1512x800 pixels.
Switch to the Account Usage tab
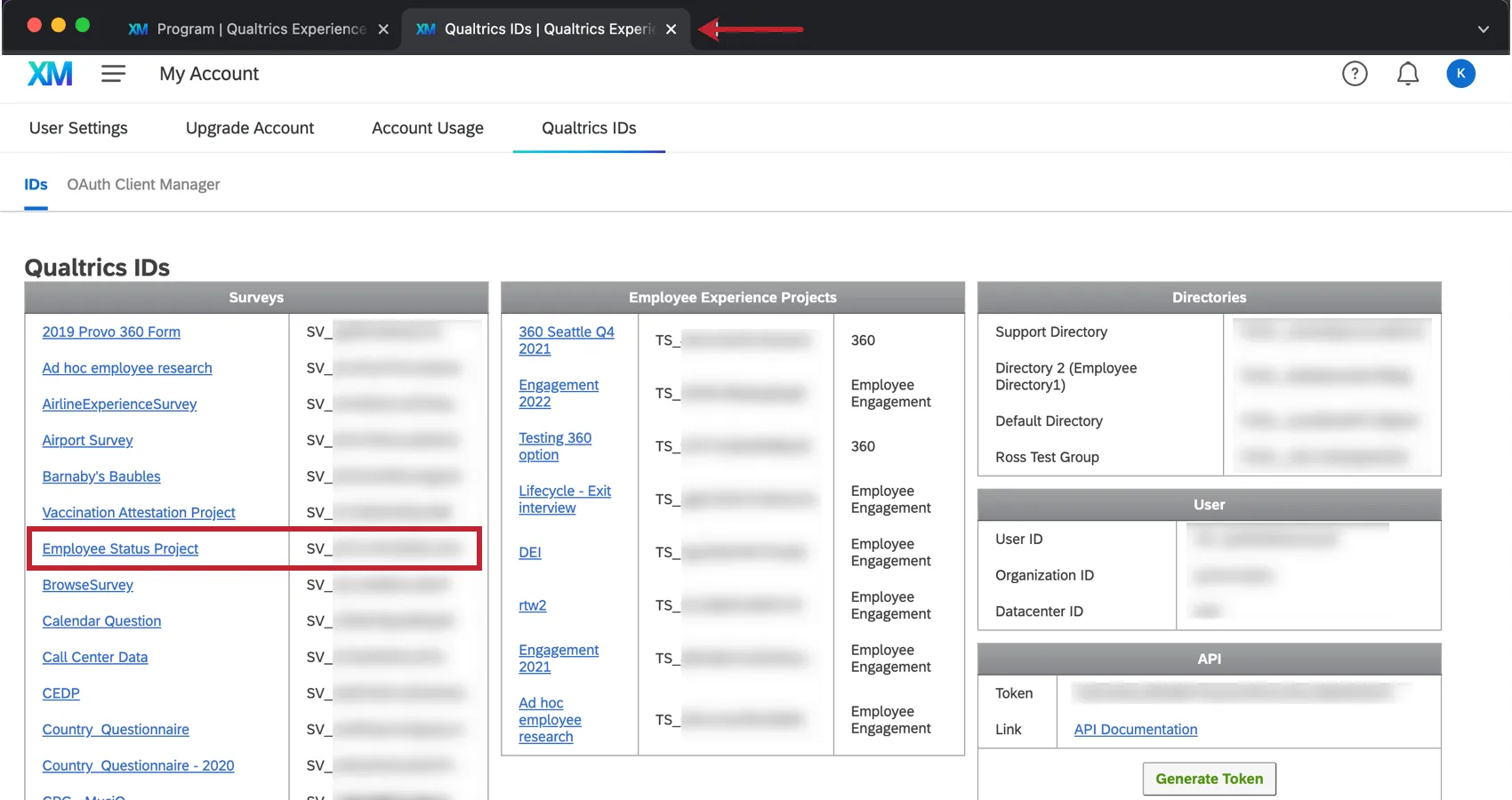click(x=427, y=128)
